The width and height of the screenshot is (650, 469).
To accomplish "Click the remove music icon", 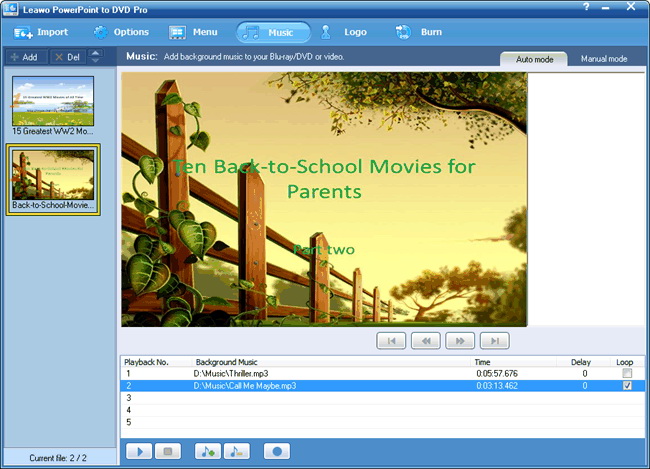I will pos(236,451).
